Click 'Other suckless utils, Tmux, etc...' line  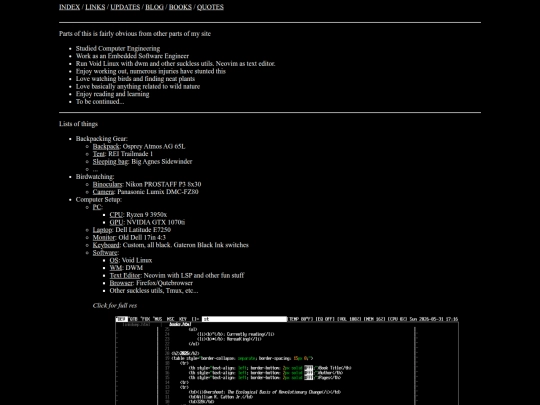(x=154, y=290)
